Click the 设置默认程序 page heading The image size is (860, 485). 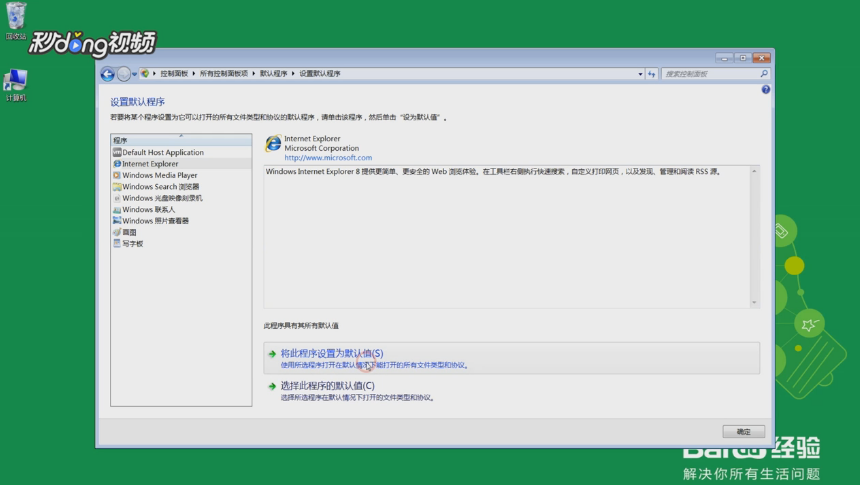click(x=137, y=102)
